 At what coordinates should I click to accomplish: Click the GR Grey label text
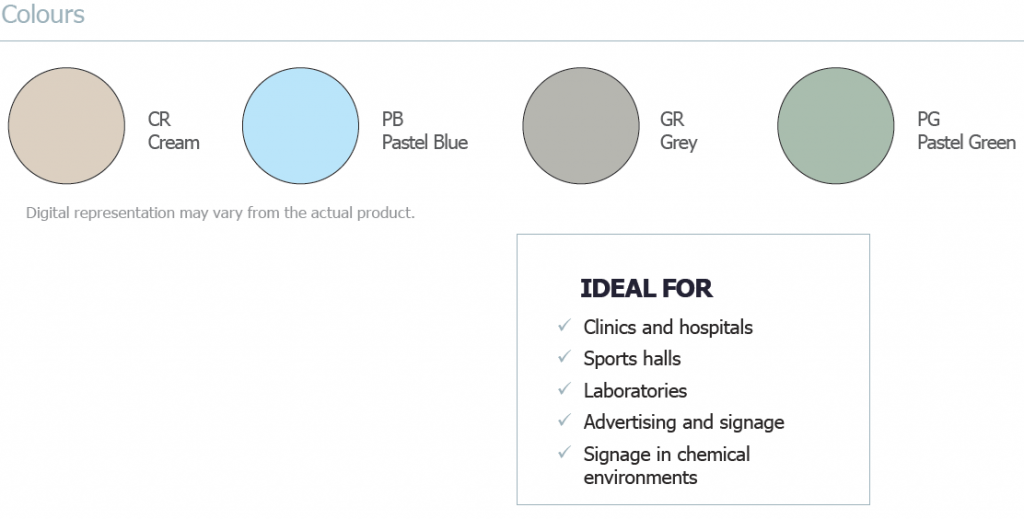[x=678, y=131]
